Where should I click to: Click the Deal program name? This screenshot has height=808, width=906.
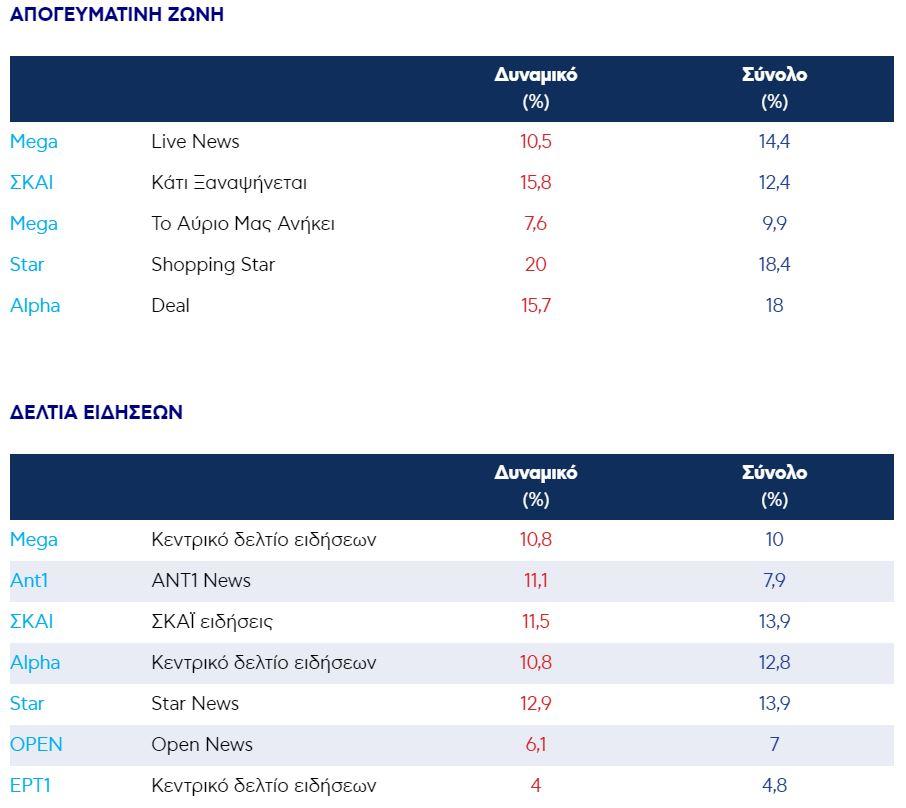(x=170, y=306)
